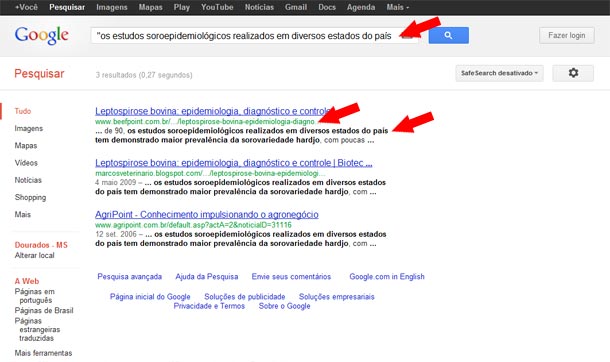610x362 pixels.
Task: Open Sobre o Google link
Action: tap(284, 306)
